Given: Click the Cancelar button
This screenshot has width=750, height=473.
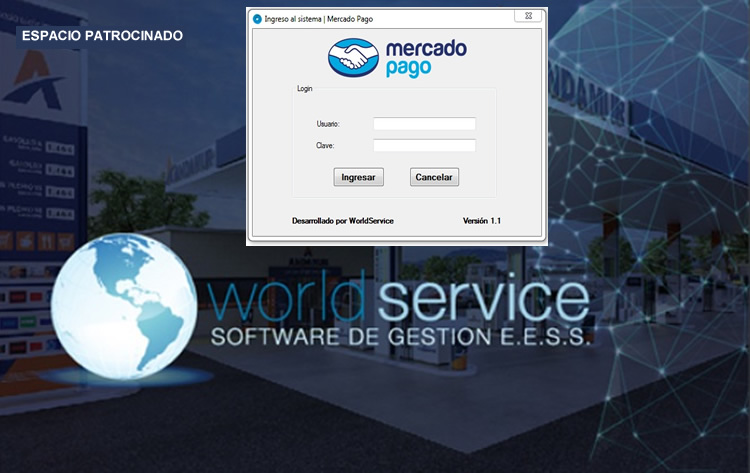Looking at the screenshot, I should [x=434, y=177].
